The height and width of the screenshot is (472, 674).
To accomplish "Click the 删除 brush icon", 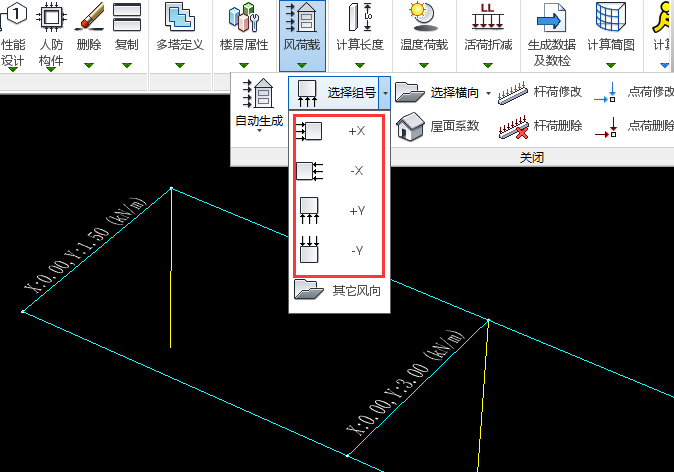I will 89,17.
